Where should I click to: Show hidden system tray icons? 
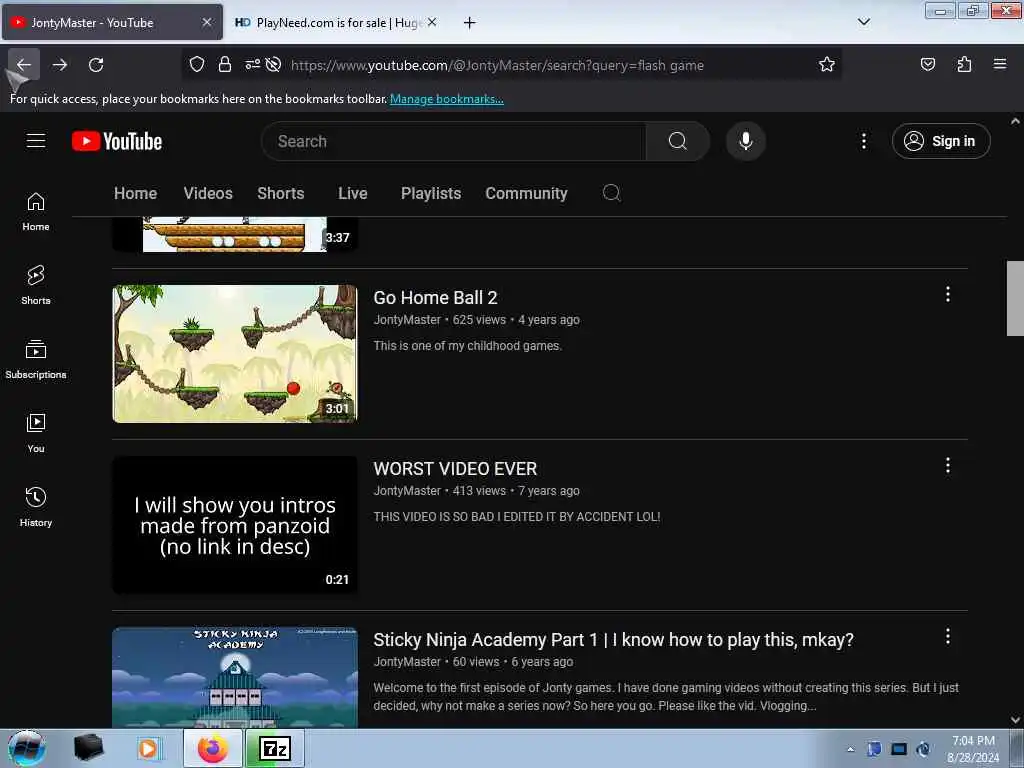(850, 750)
